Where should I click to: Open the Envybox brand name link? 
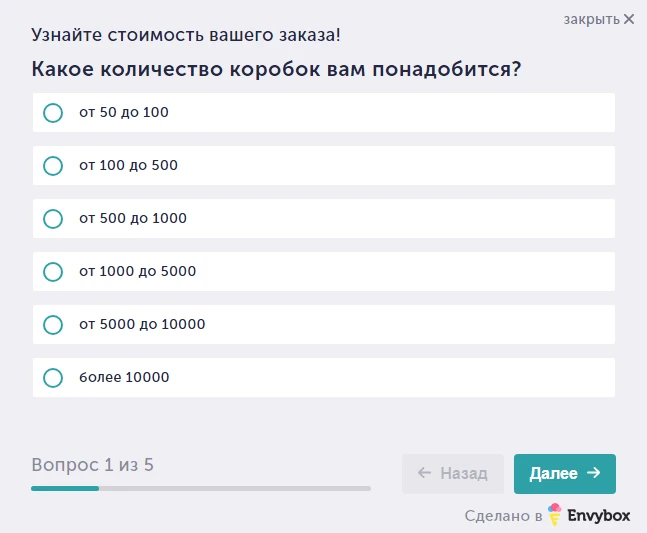[598, 516]
